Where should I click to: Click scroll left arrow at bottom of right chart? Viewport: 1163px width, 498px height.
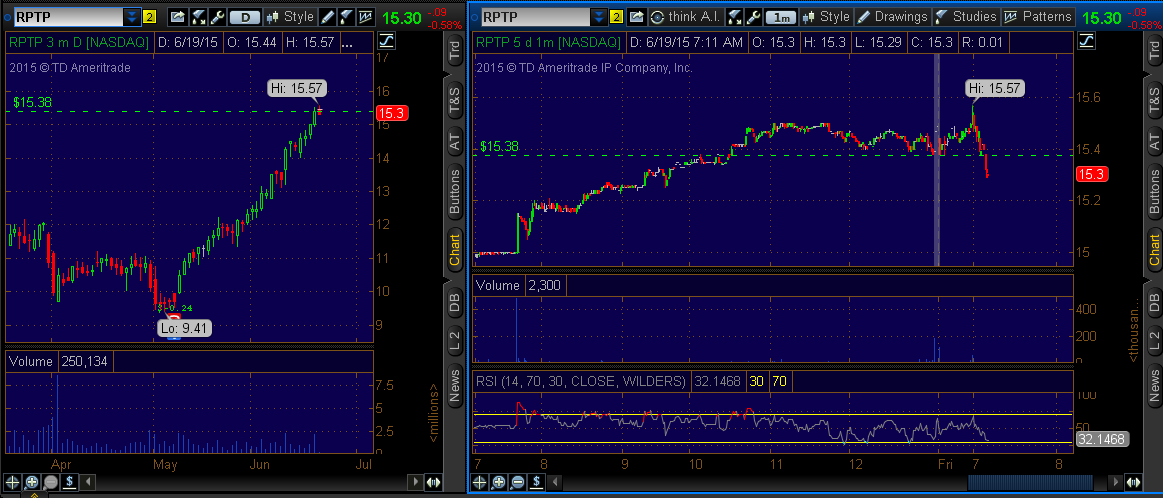[x=556, y=482]
